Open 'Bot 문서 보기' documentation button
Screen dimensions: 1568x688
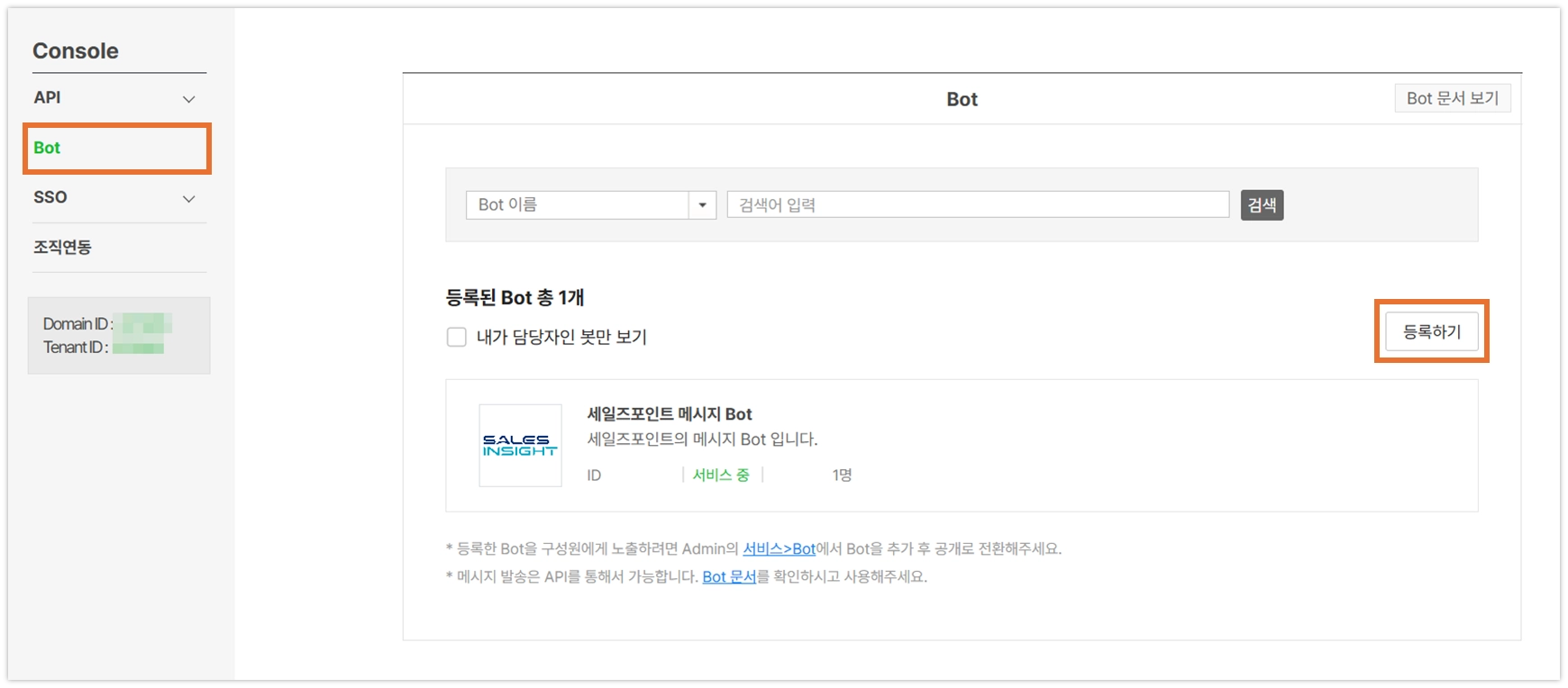click(x=1453, y=98)
